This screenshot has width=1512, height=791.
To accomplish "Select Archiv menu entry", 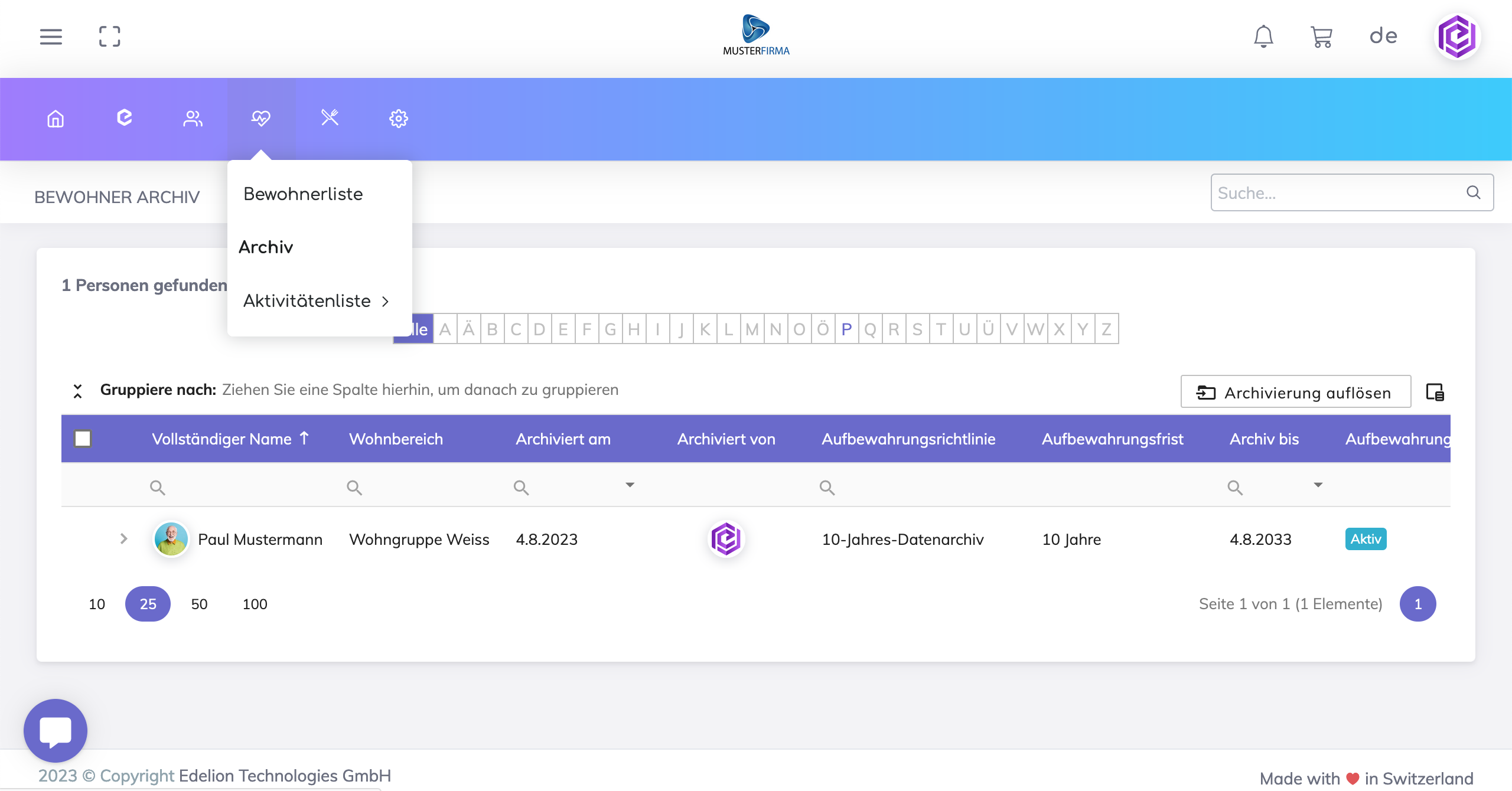I will [266, 247].
